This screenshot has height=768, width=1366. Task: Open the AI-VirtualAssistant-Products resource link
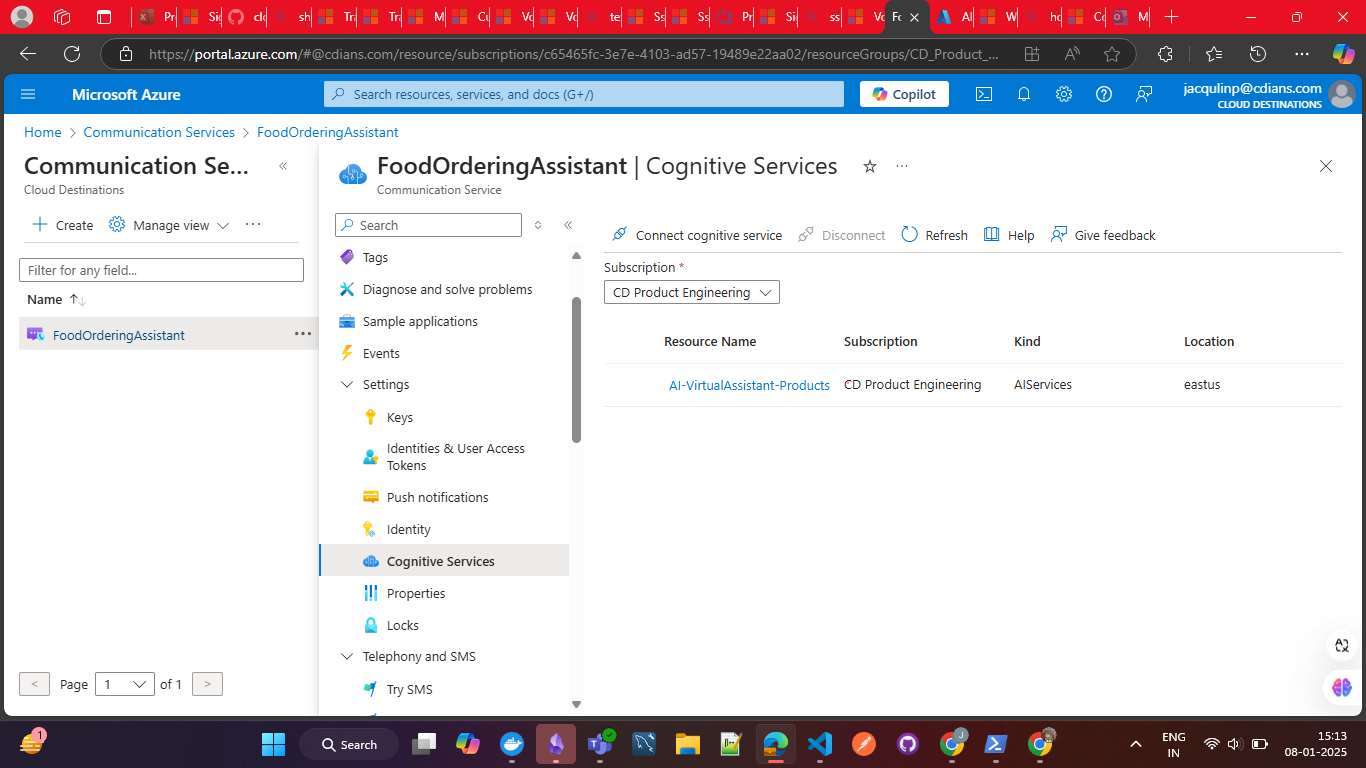coord(749,385)
